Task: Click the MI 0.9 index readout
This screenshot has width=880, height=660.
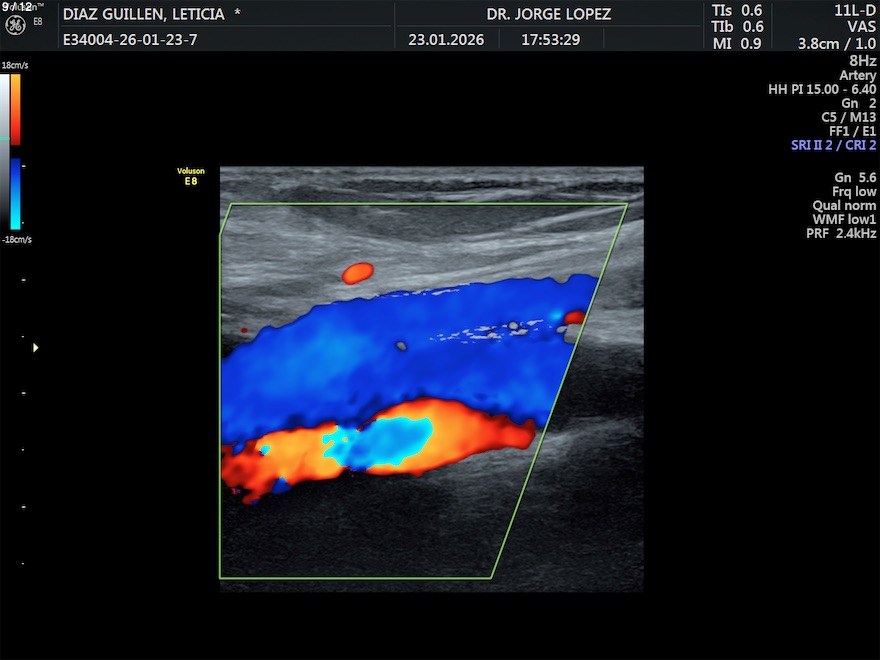Action: [737, 43]
